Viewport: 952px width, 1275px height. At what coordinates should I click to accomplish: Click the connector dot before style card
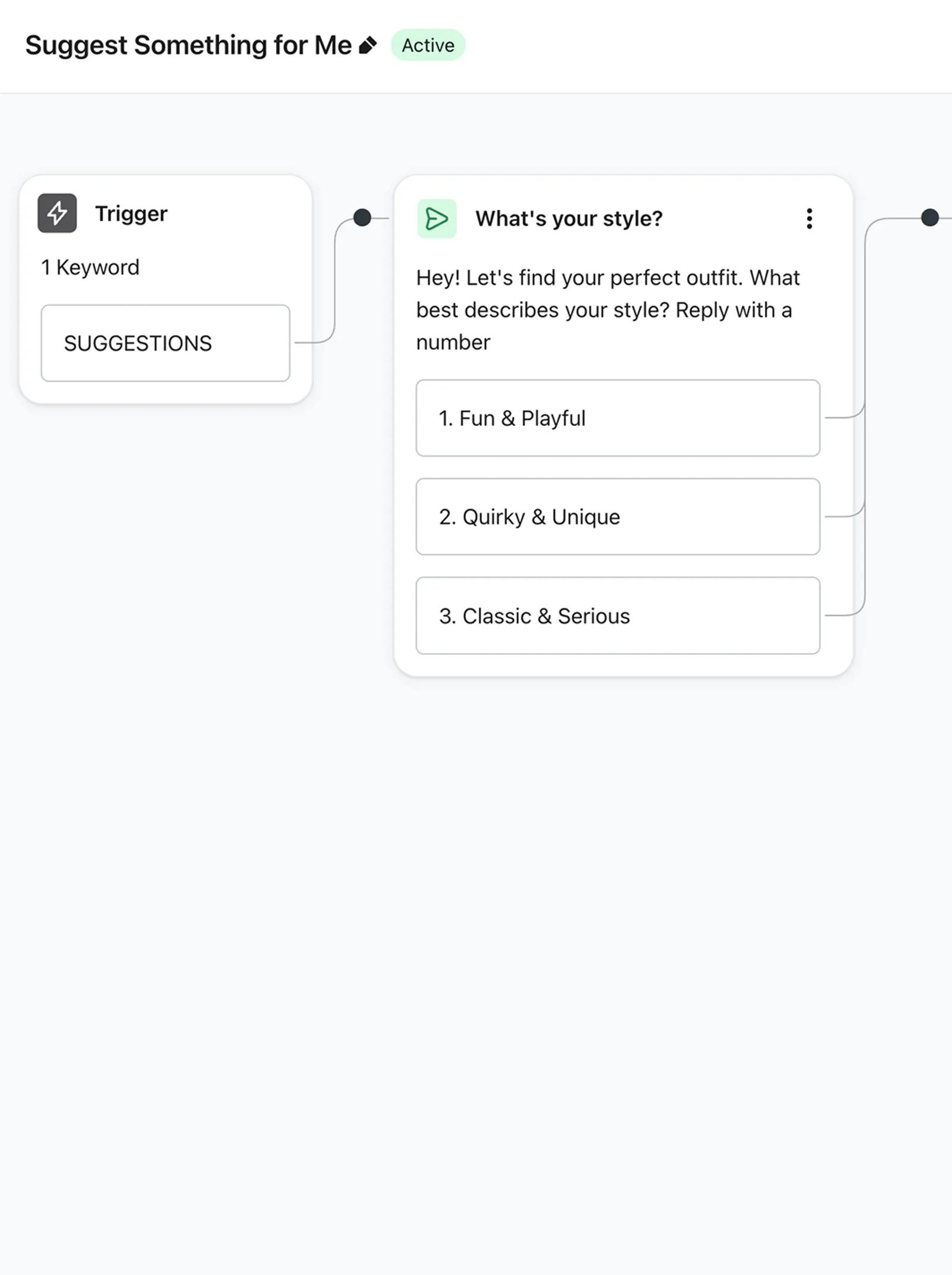click(362, 218)
